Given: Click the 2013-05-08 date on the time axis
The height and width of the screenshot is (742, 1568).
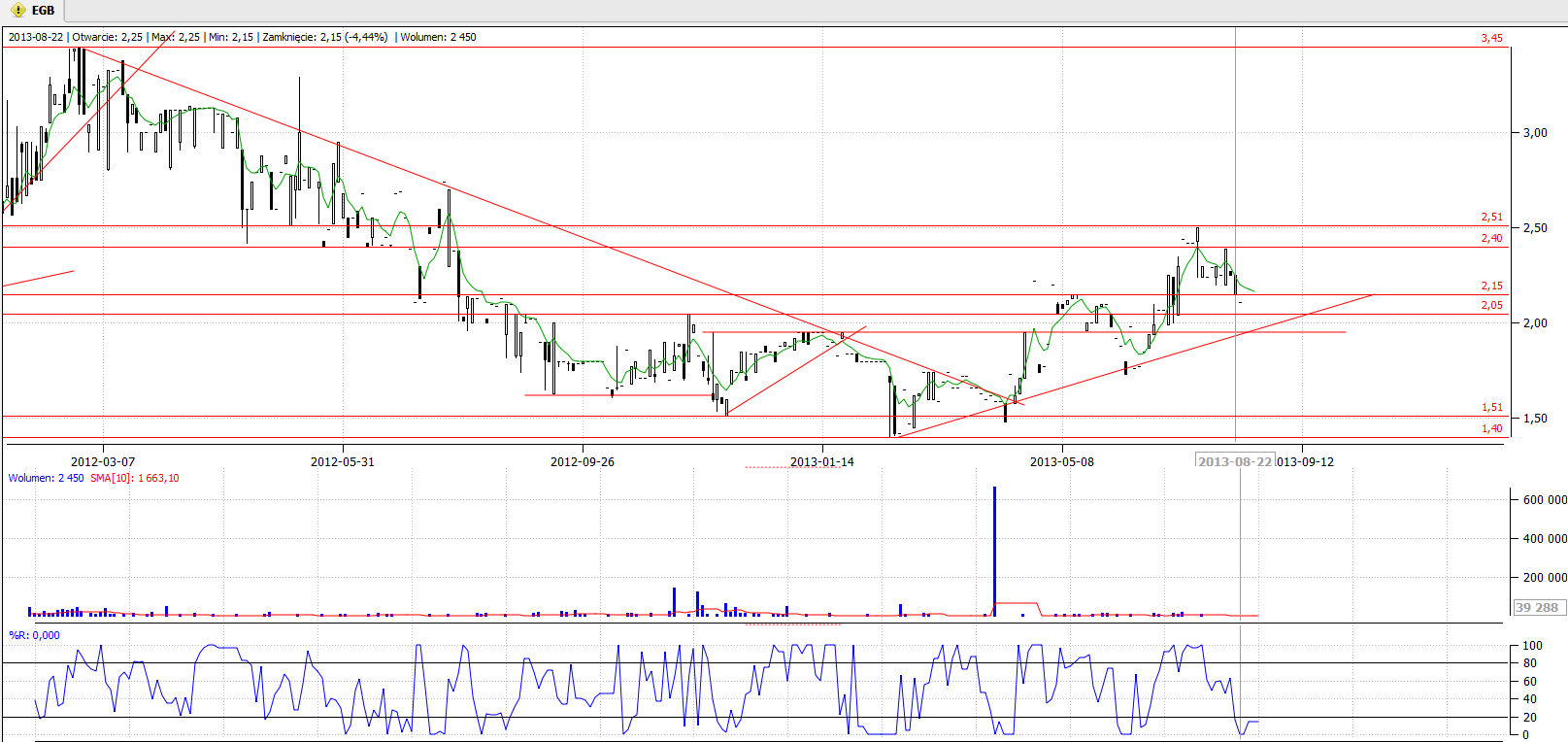Looking at the screenshot, I should [1061, 461].
